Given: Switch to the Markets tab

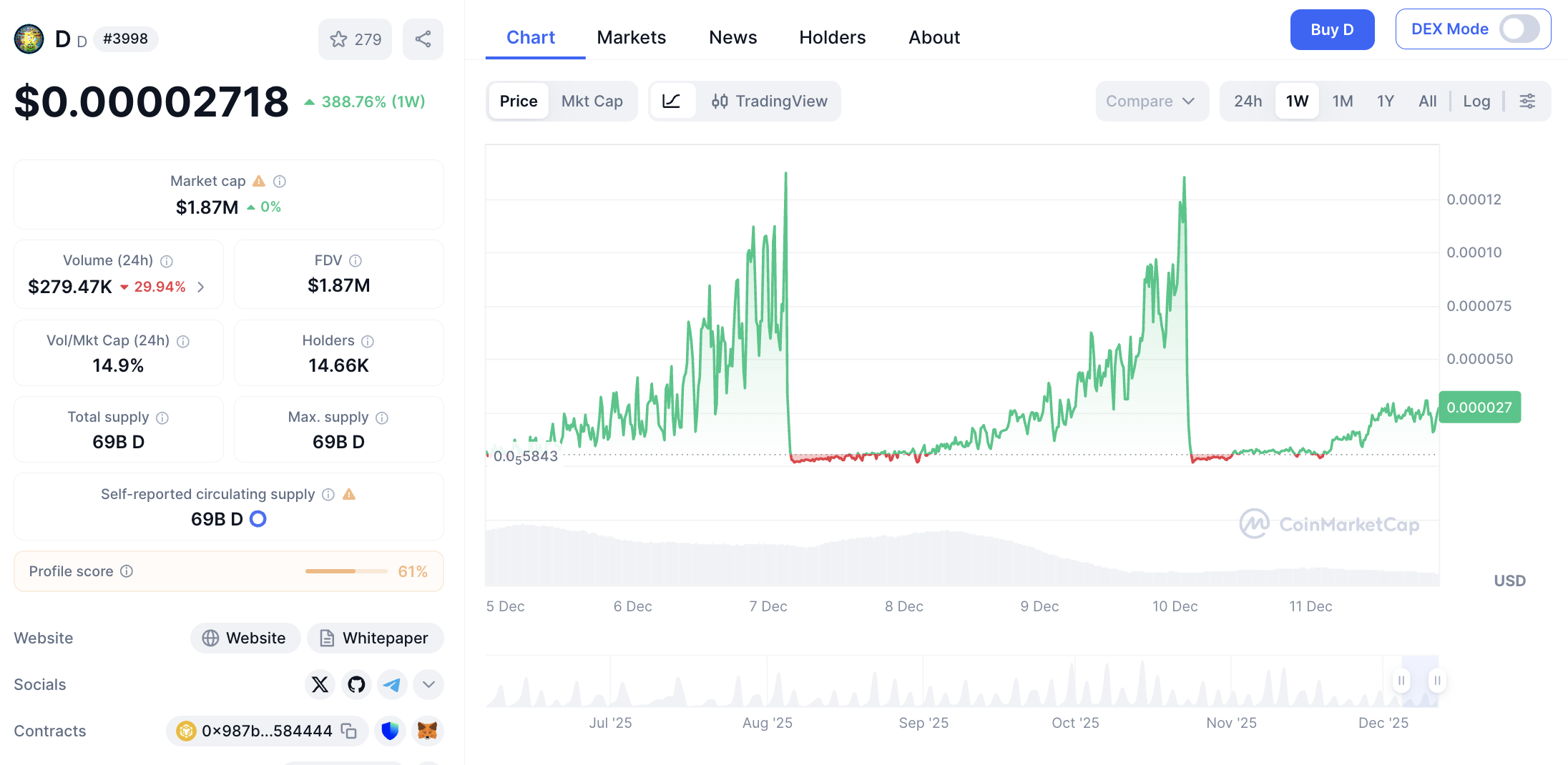Looking at the screenshot, I should click(x=631, y=37).
